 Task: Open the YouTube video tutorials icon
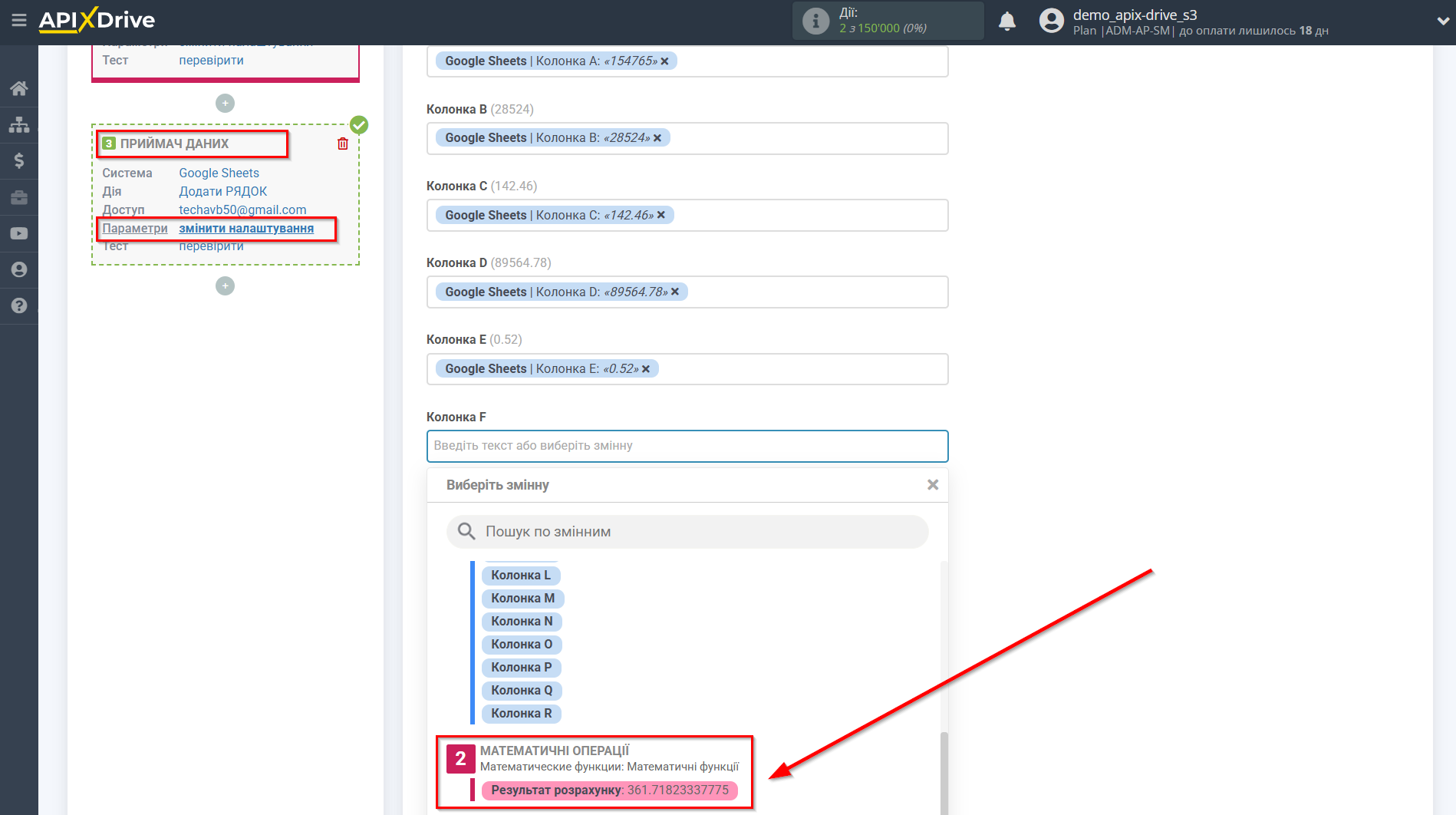[19, 233]
